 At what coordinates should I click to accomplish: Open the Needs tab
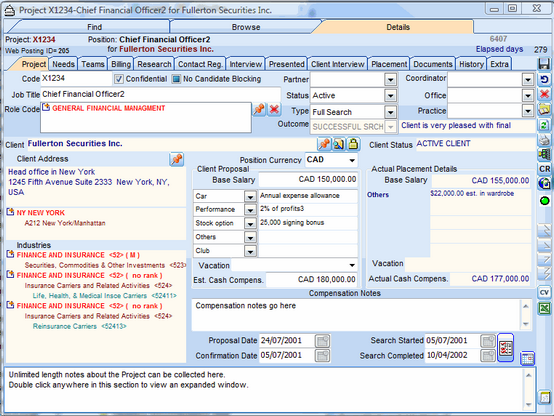[x=63, y=64]
